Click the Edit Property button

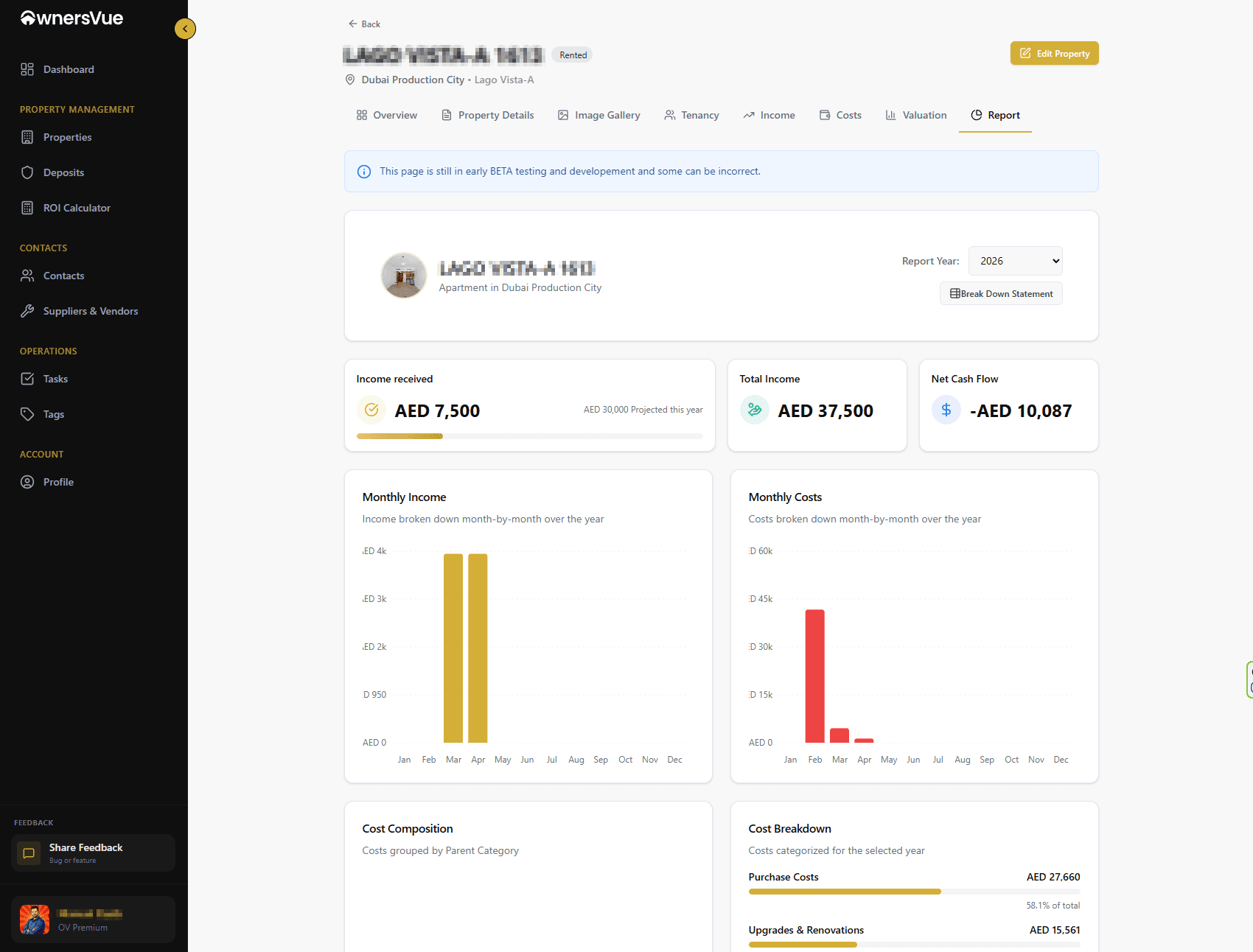(x=1054, y=53)
